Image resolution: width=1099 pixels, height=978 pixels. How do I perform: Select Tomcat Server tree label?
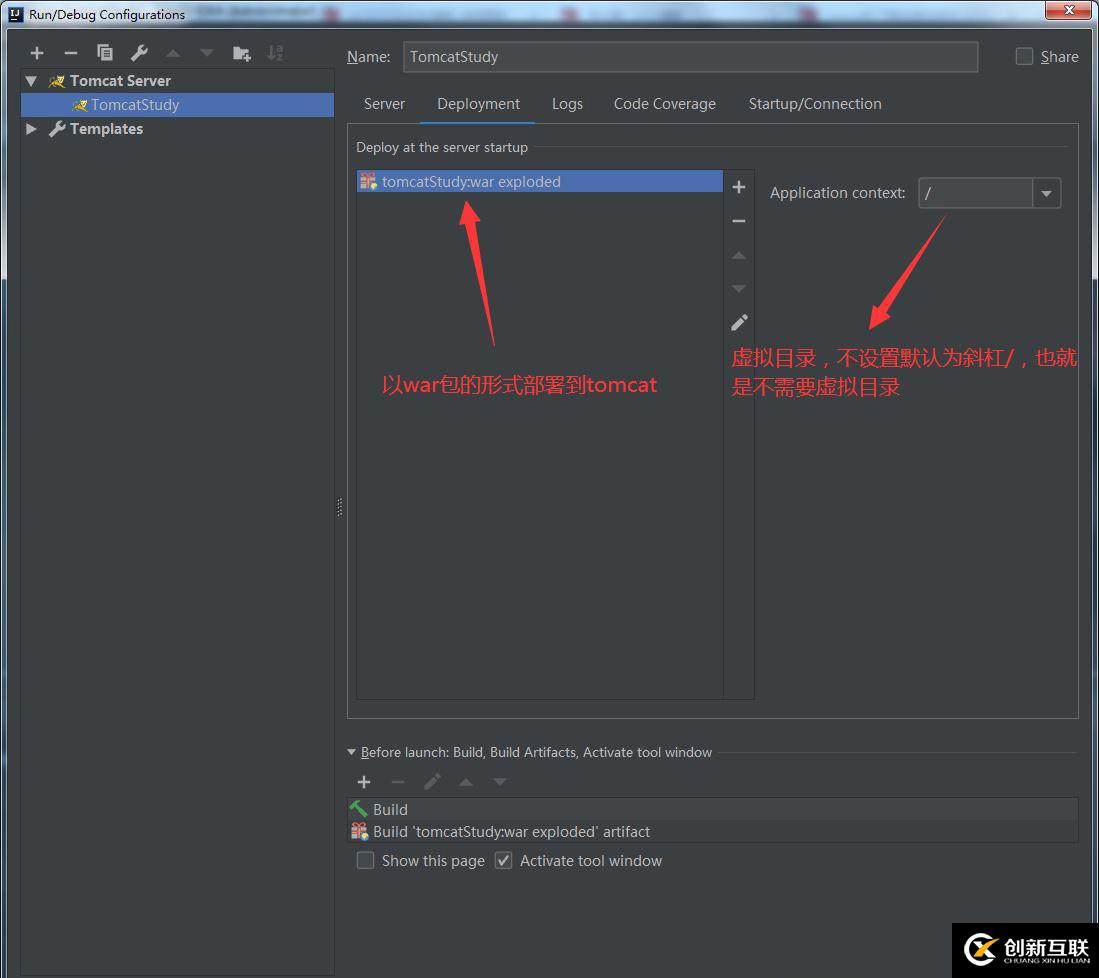[120, 81]
